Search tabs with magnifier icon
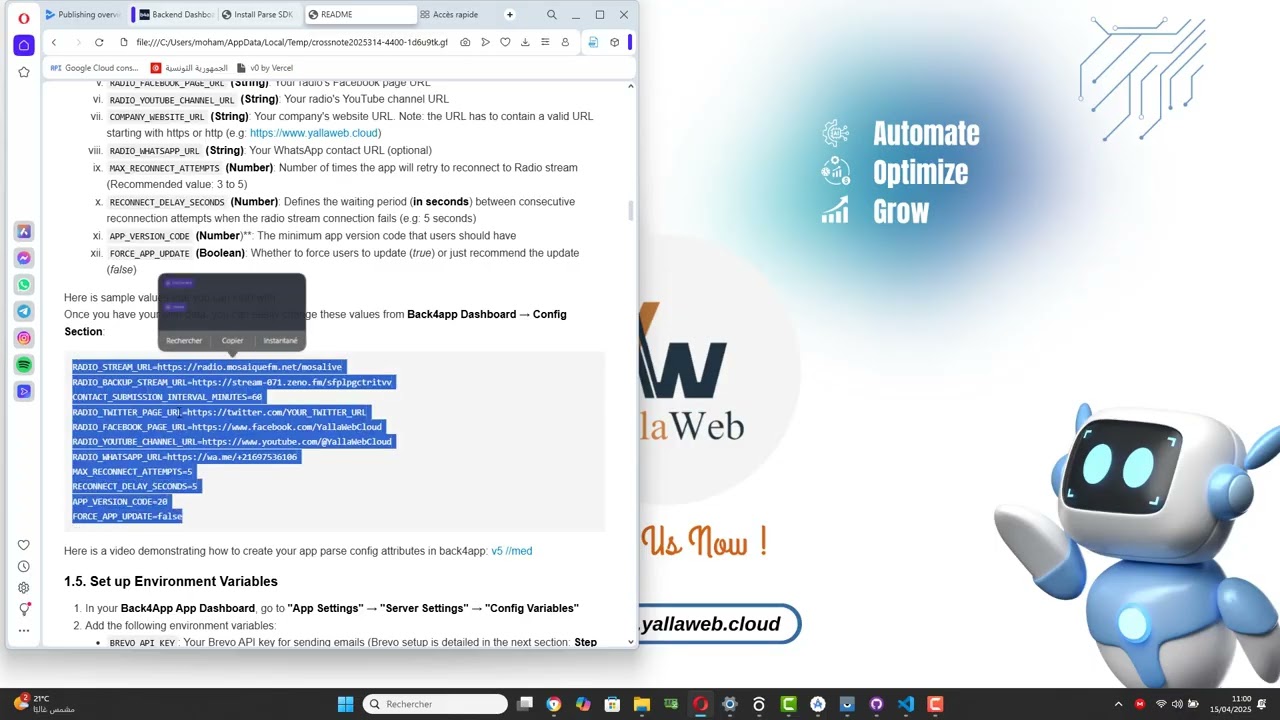The image size is (1280, 720). (x=552, y=15)
